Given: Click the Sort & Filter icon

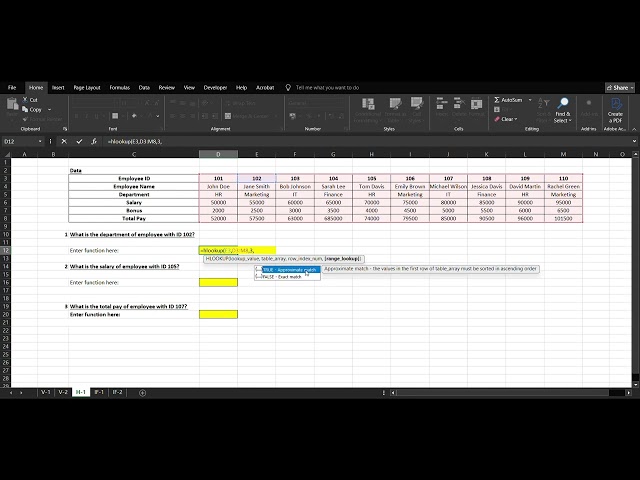Looking at the screenshot, I should click(x=543, y=104).
